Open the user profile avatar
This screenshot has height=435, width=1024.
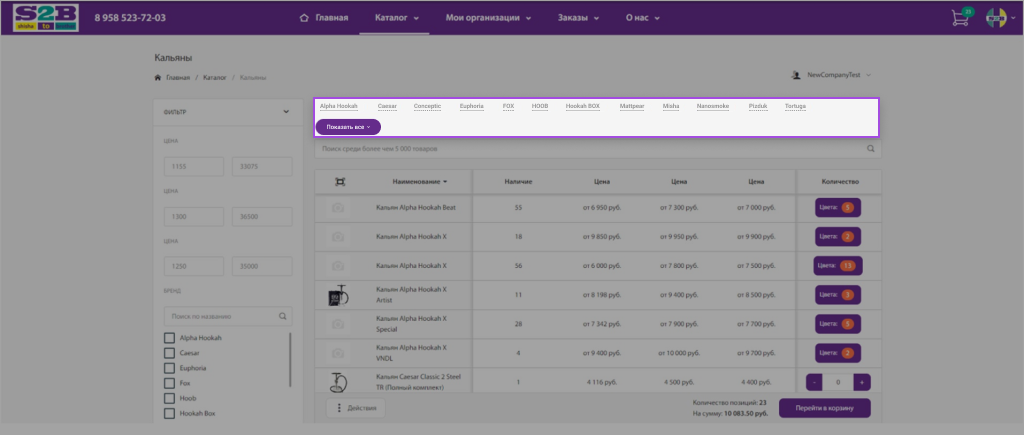(996, 18)
